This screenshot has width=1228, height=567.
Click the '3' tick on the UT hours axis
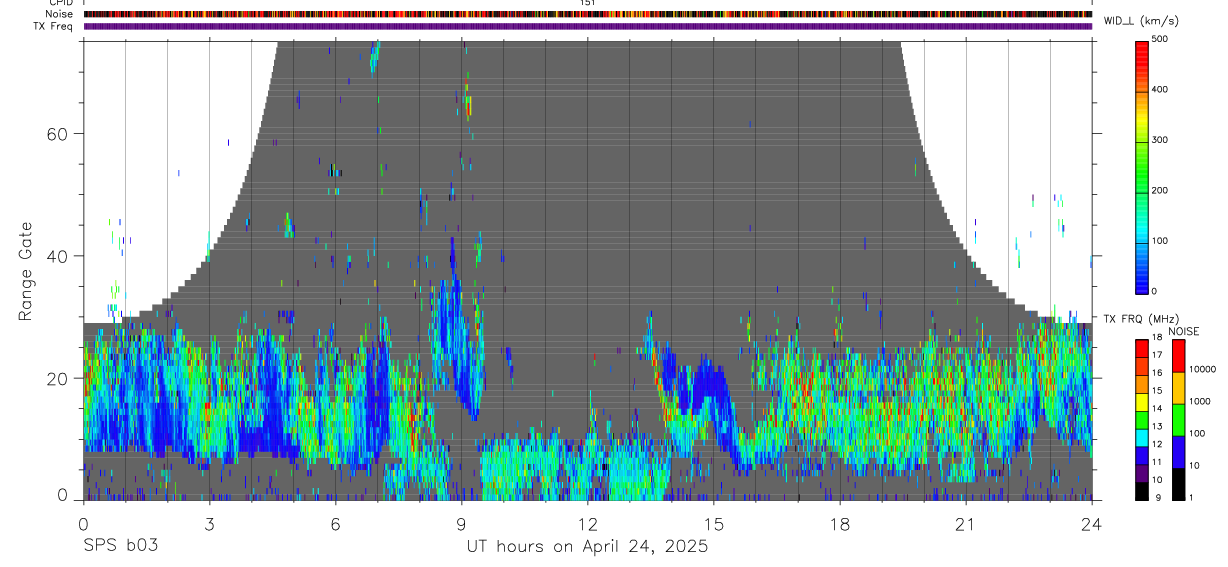pyautogui.click(x=209, y=524)
